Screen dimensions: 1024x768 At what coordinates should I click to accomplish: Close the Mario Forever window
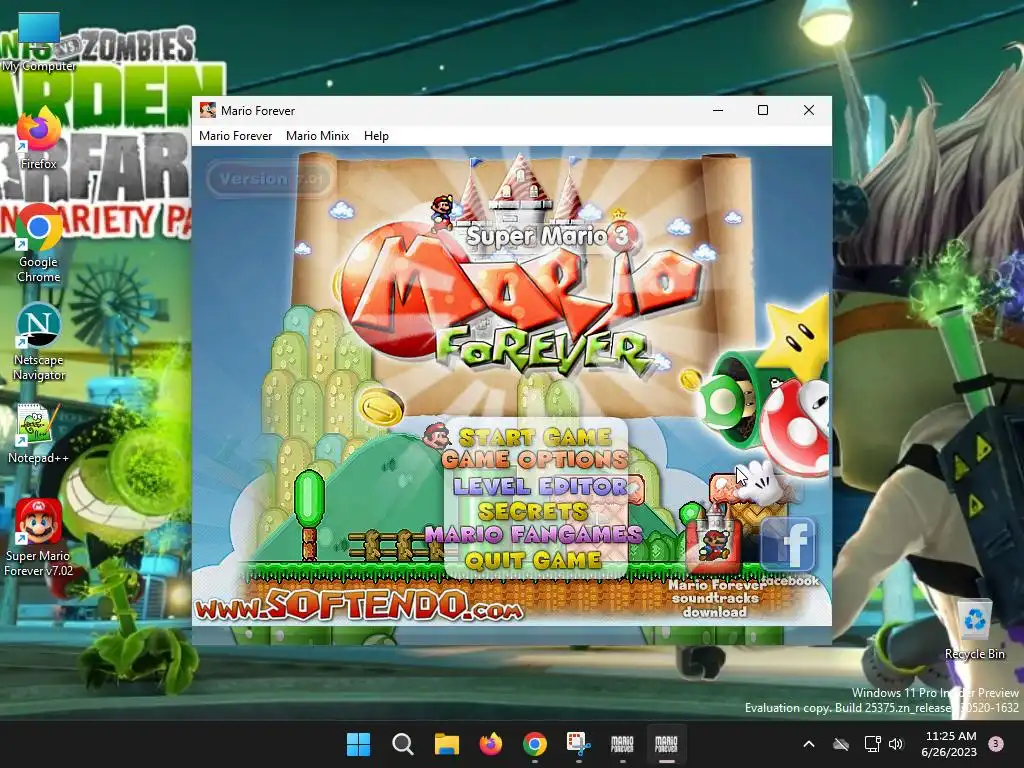pyautogui.click(x=808, y=110)
